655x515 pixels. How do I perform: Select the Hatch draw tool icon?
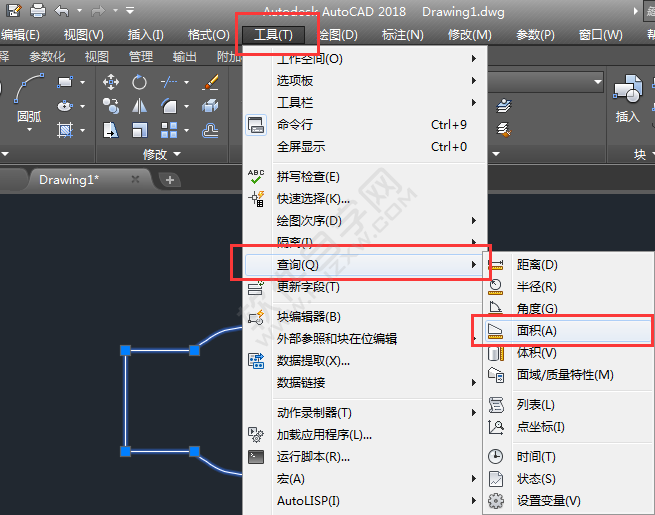pos(65,130)
